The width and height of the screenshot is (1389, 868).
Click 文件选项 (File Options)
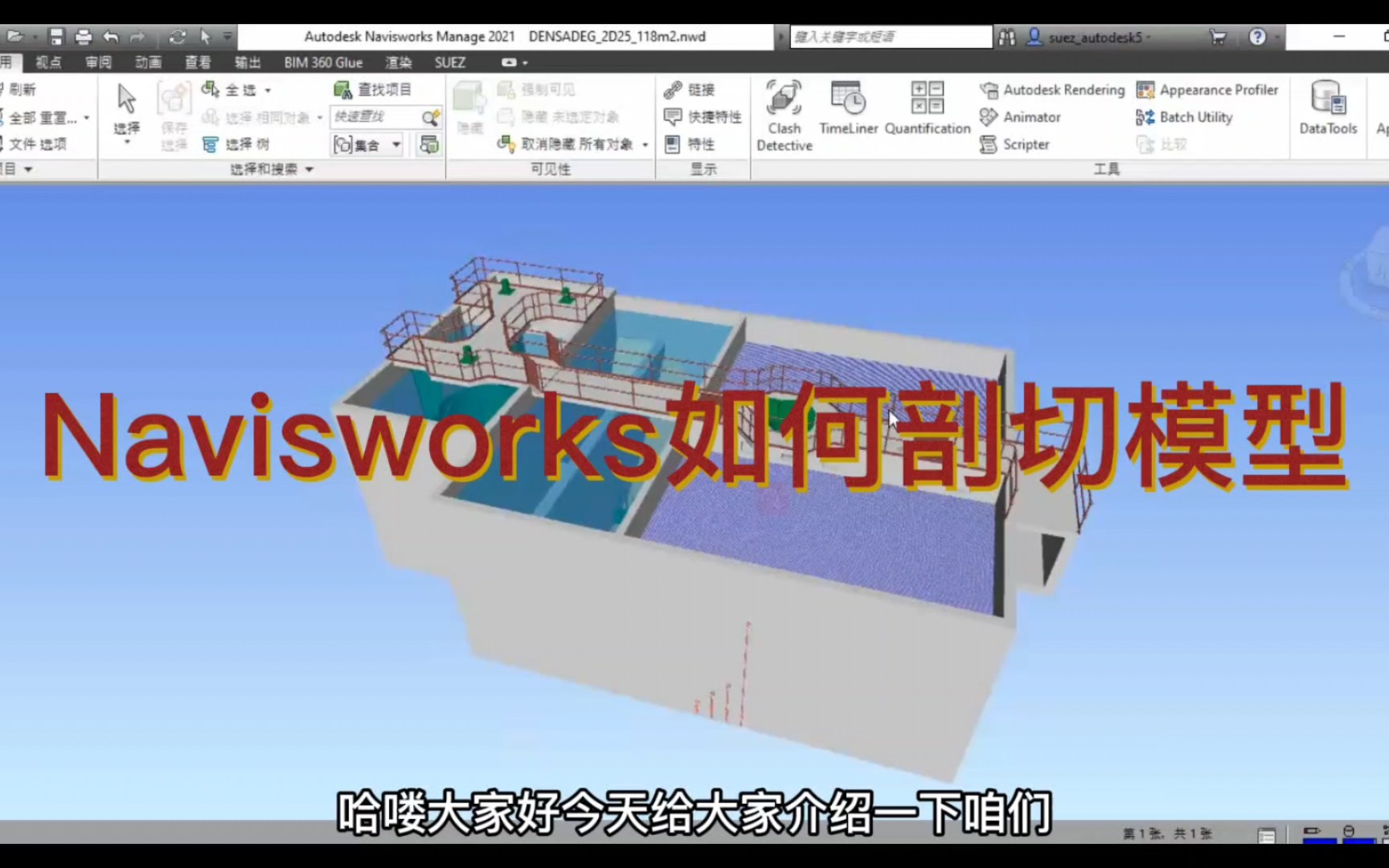[34, 145]
